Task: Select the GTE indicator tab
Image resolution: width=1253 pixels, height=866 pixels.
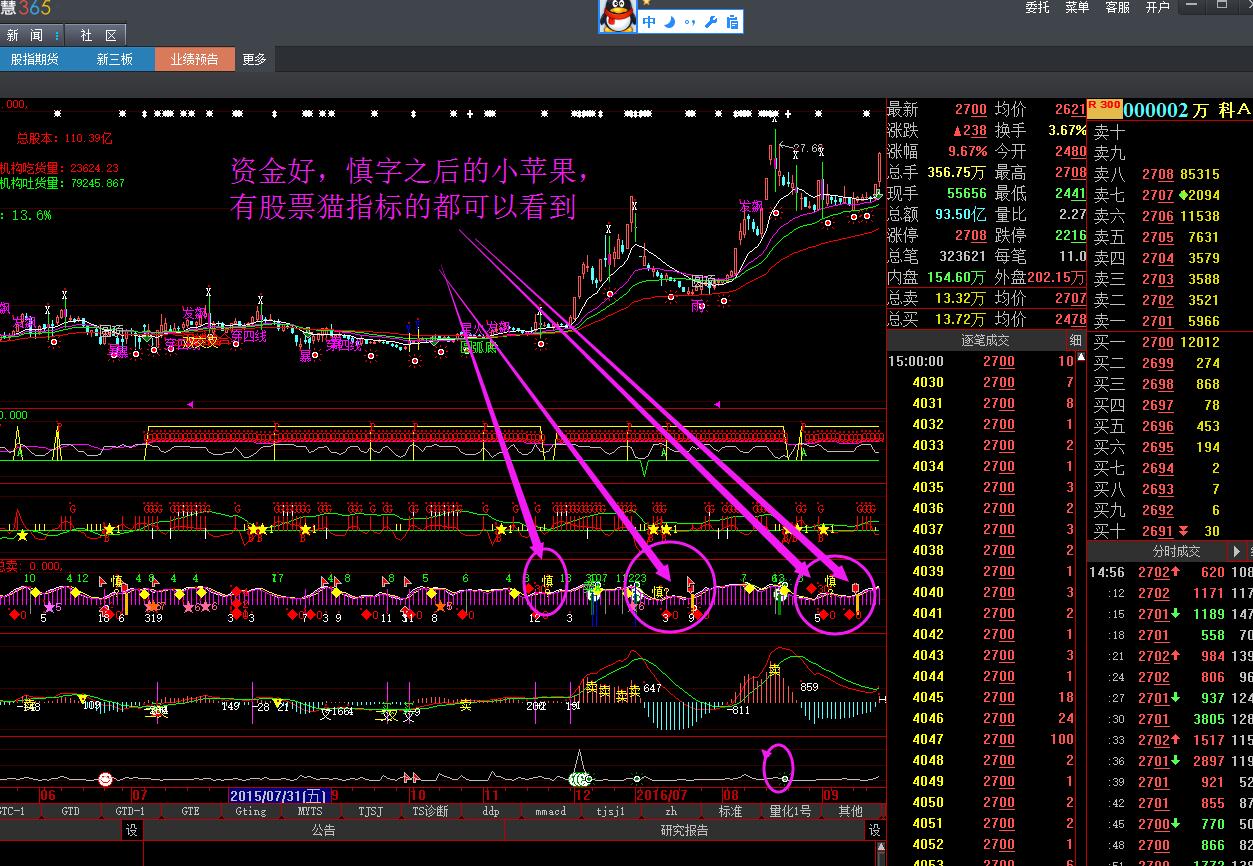Action: coord(190,811)
